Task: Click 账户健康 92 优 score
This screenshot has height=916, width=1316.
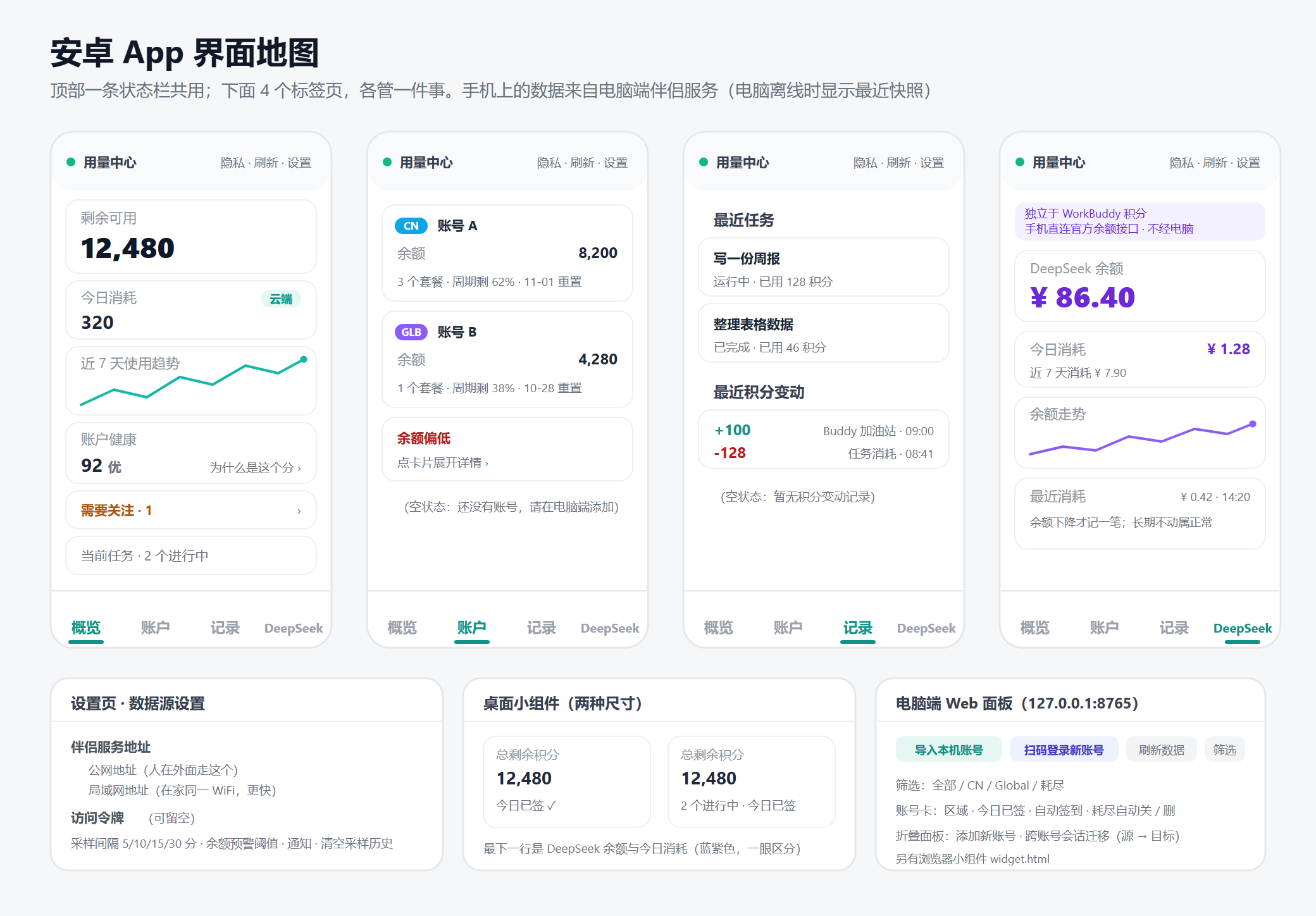Action: (x=101, y=466)
